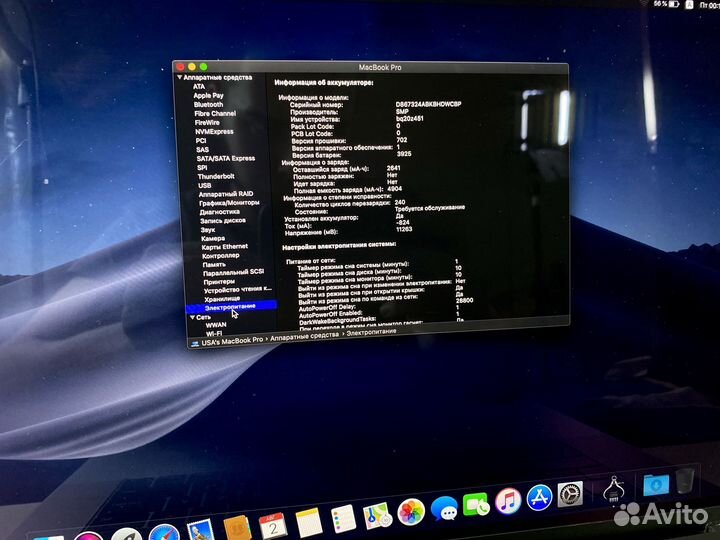
Task: Select Apple Pay in the sidebar
Action: pos(208,96)
